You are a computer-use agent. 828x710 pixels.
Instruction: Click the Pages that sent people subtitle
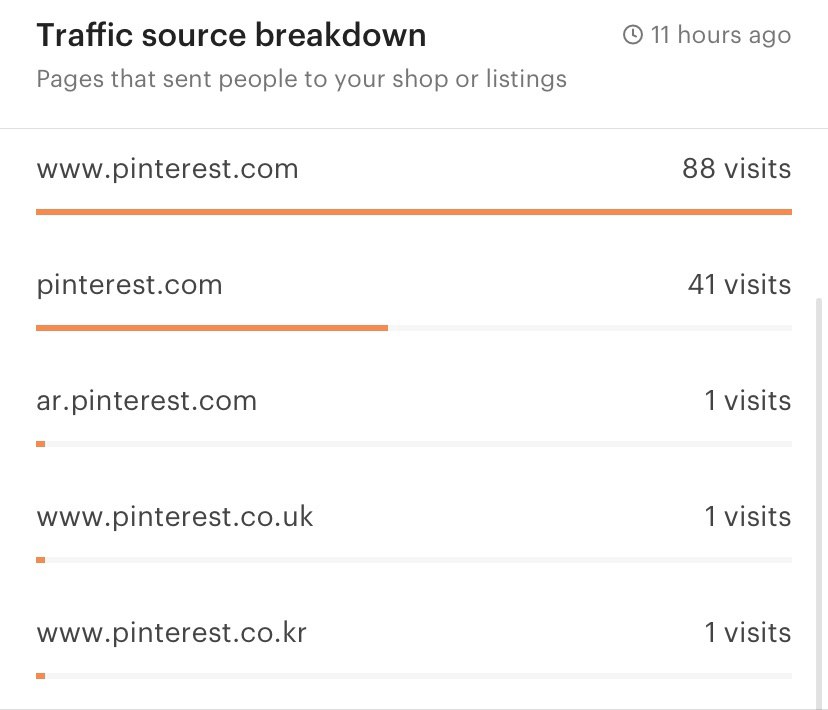[x=302, y=80]
